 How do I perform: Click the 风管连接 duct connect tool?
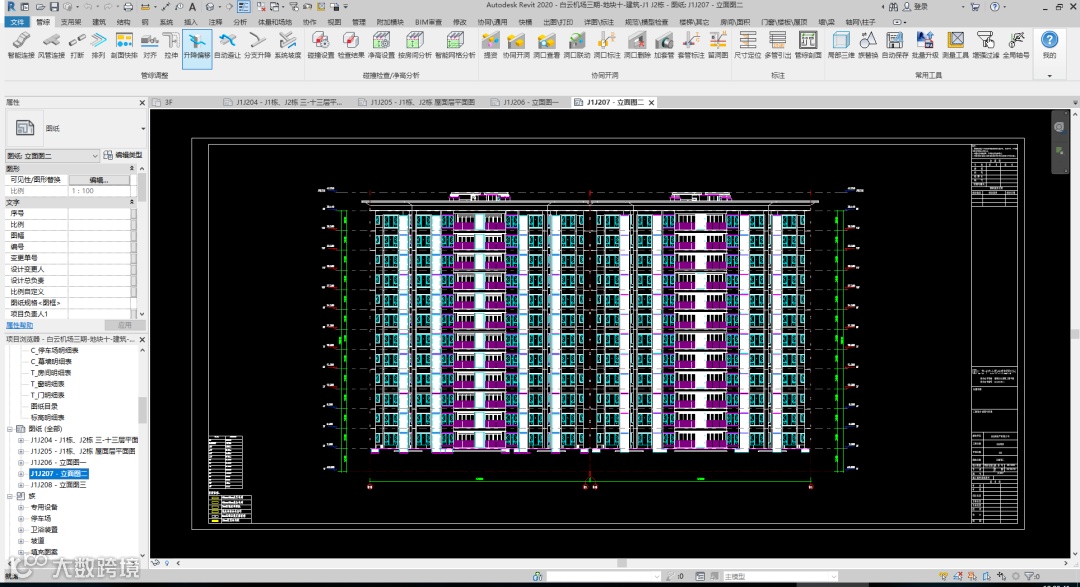pos(51,46)
